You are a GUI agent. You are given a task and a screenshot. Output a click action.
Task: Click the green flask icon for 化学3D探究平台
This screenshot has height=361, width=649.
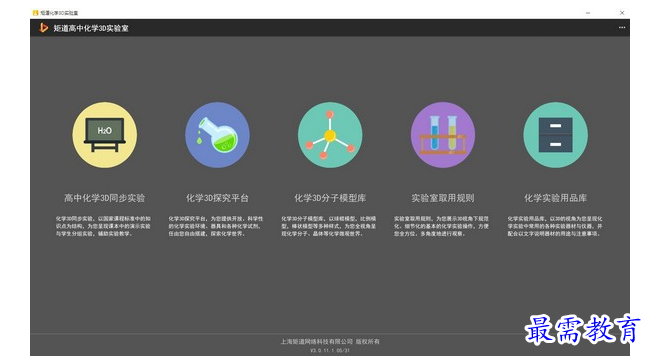(x=217, y=135)
